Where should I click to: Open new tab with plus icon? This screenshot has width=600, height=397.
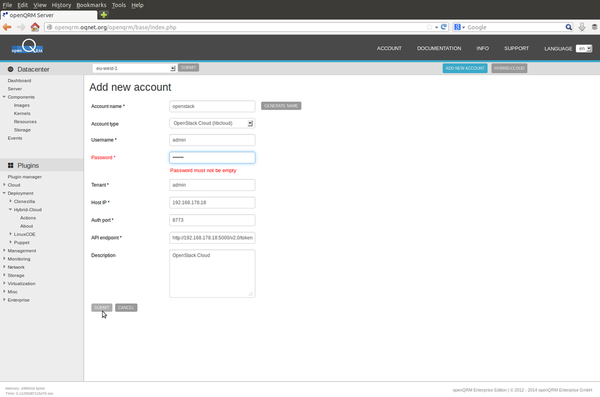[x=104, y=15]
